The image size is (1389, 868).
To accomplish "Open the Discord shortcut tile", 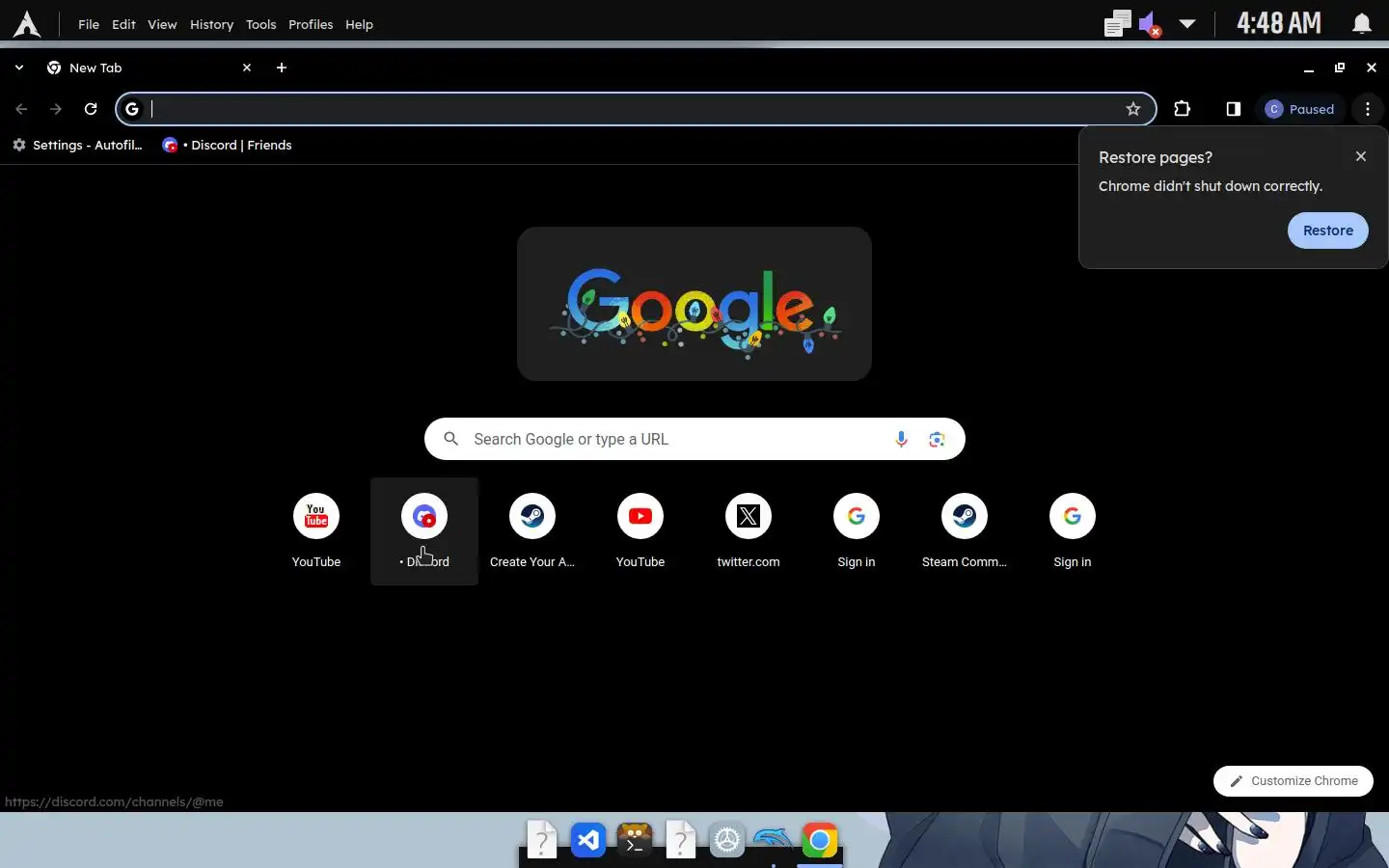I will [424, 530].
